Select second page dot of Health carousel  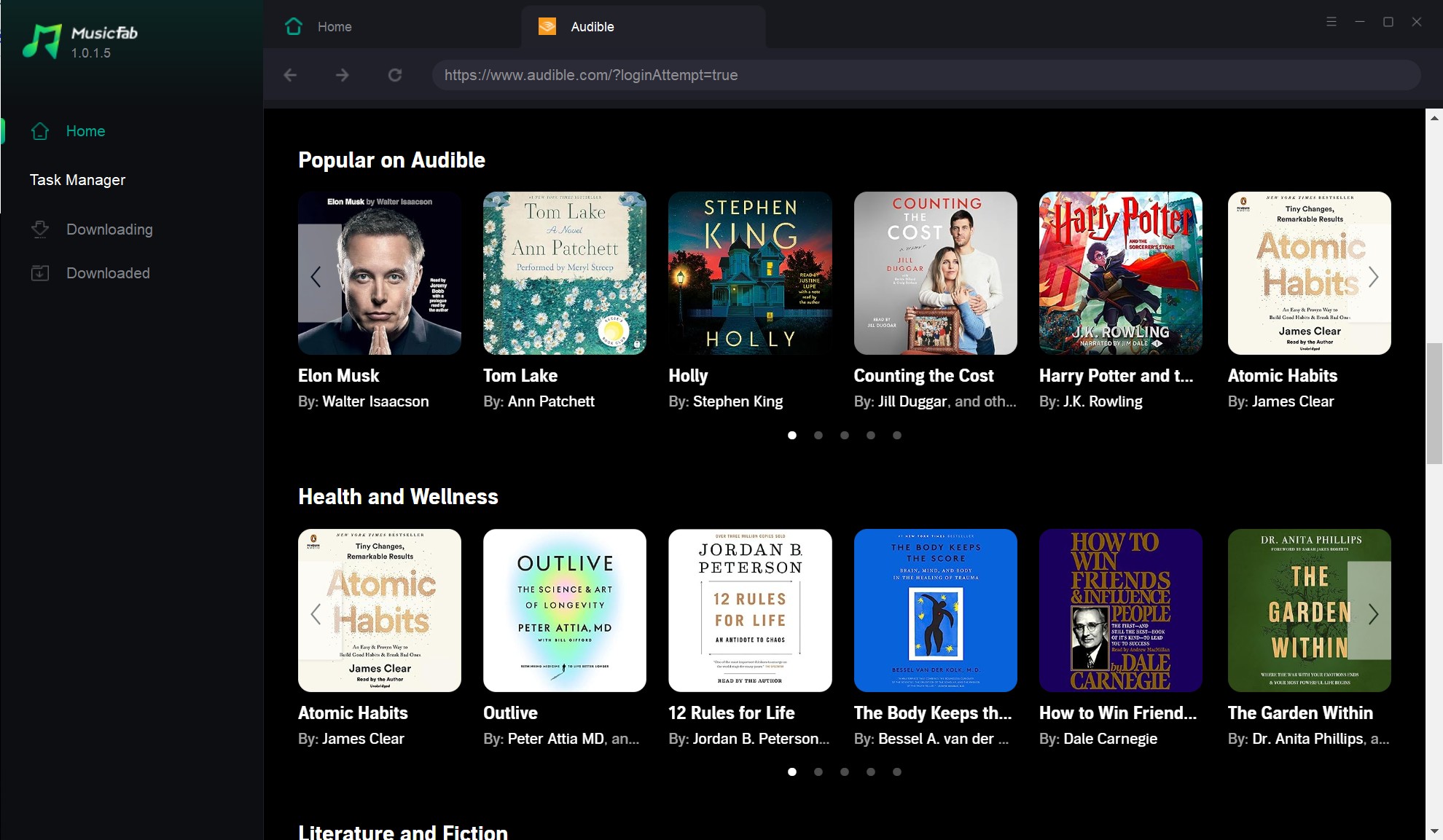[x=818, y=772]
